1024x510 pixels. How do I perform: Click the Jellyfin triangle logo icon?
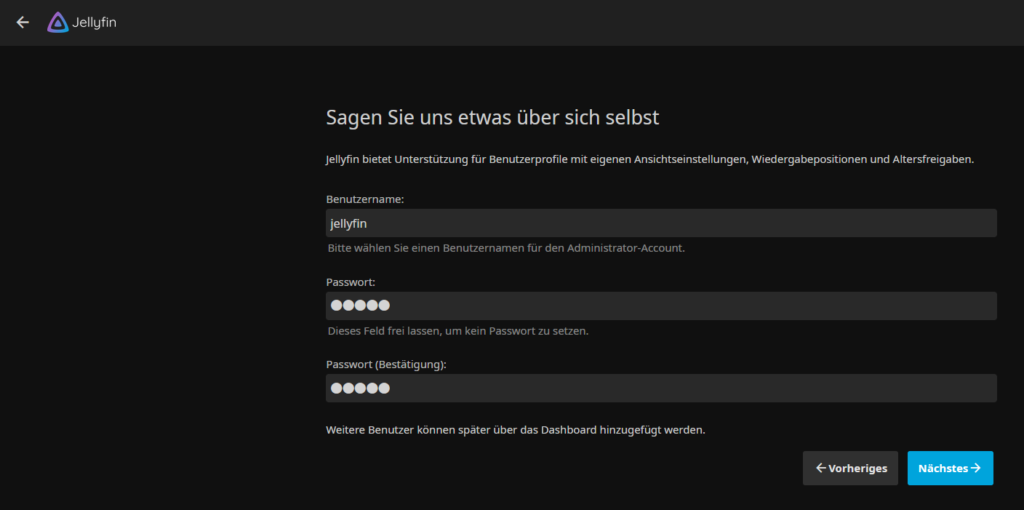point(58,22)
